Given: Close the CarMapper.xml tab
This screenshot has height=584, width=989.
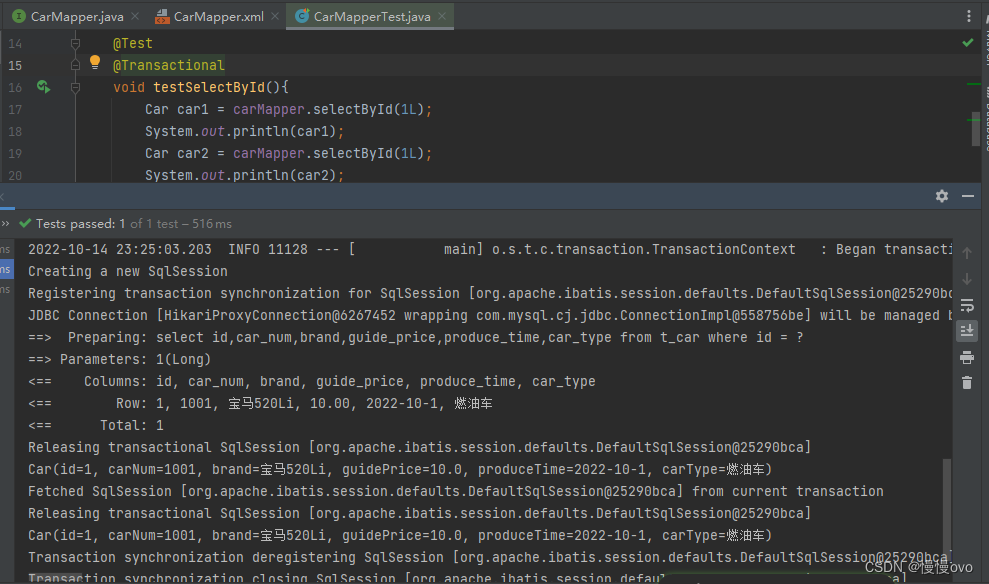Looking at the screenshot, I should [x=275, y=16].
